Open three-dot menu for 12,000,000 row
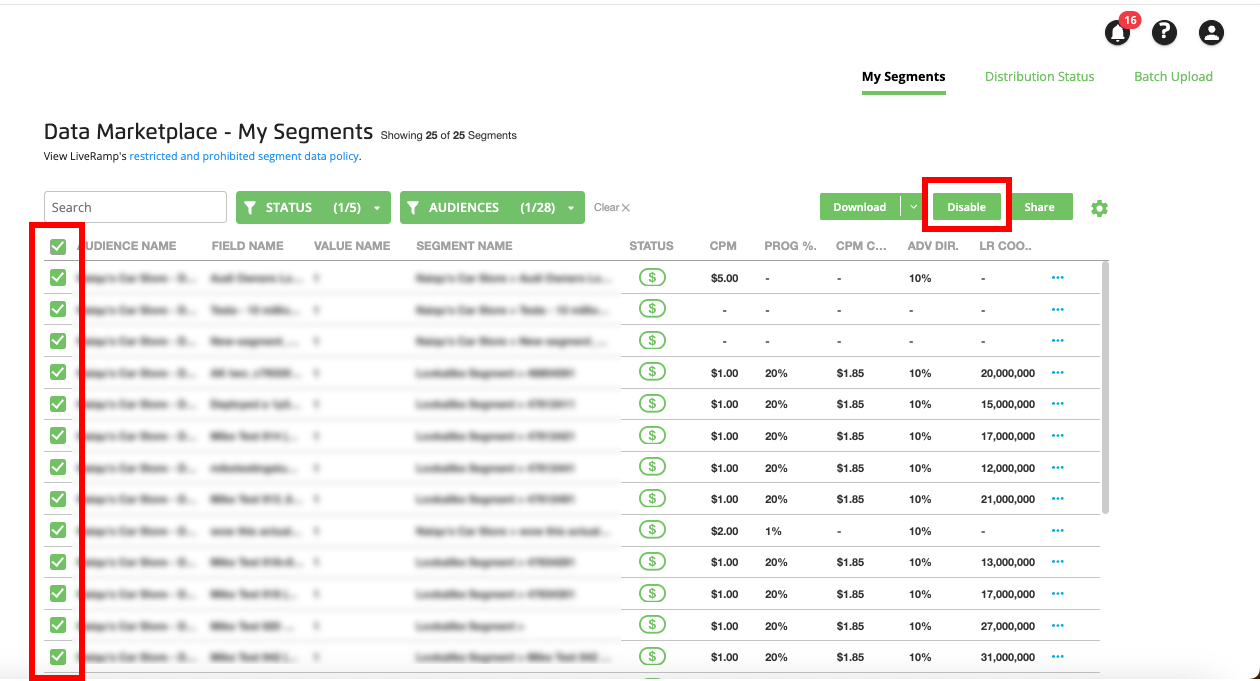 click(1058, 467)
